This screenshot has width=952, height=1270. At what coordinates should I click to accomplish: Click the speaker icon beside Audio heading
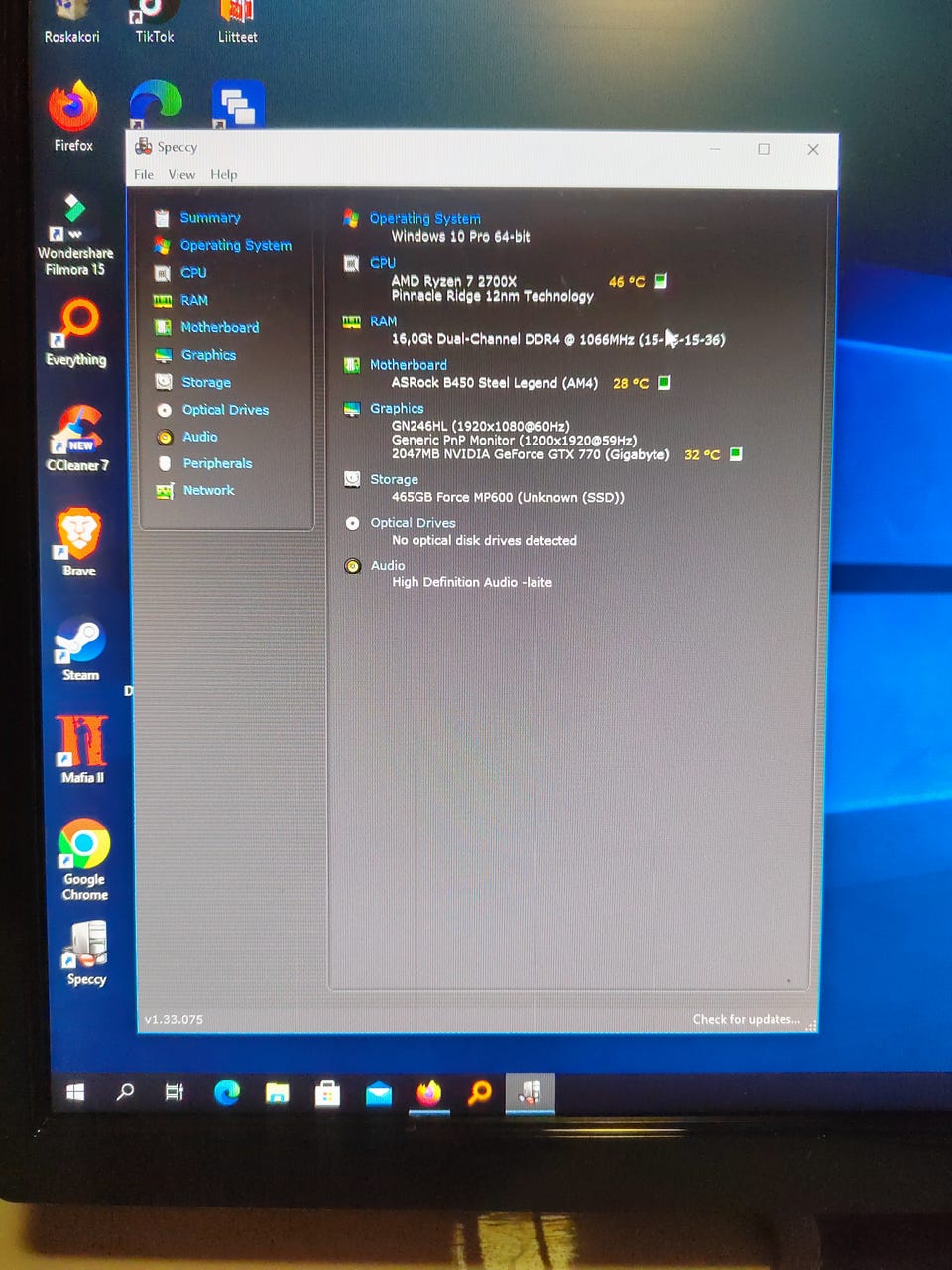tap(352, 566)
